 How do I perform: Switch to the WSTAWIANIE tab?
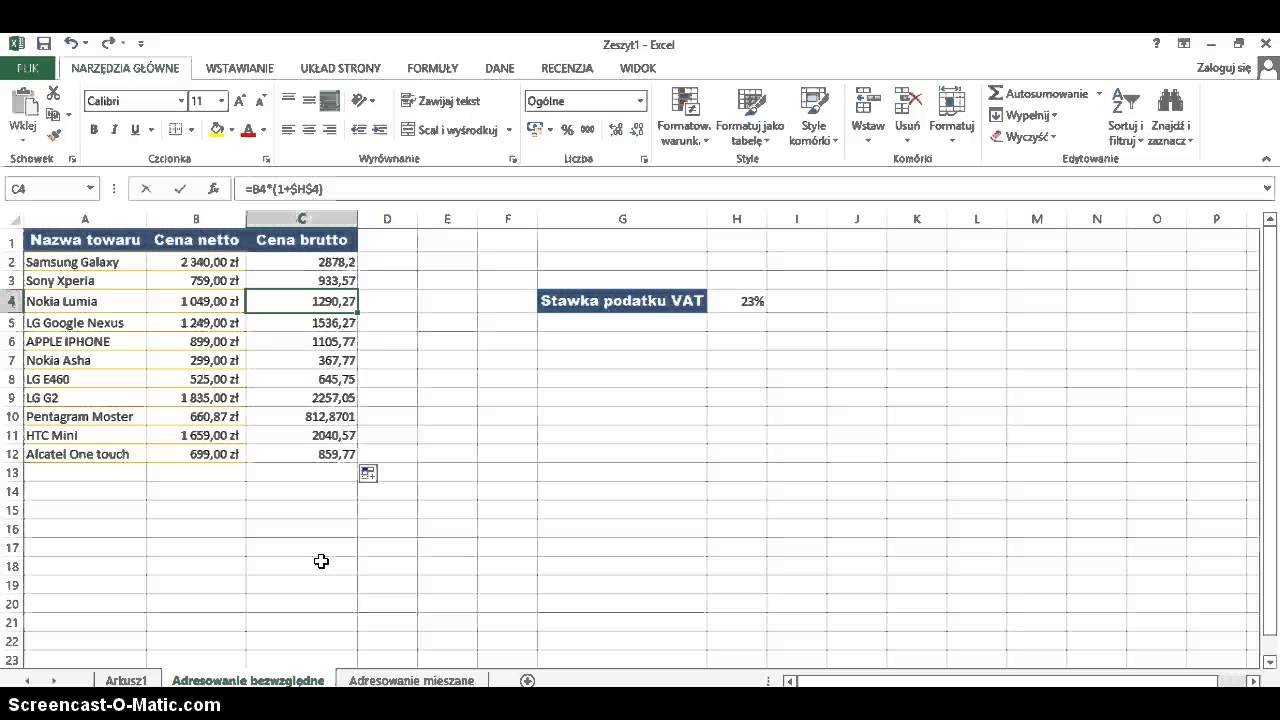coord(240,68)
